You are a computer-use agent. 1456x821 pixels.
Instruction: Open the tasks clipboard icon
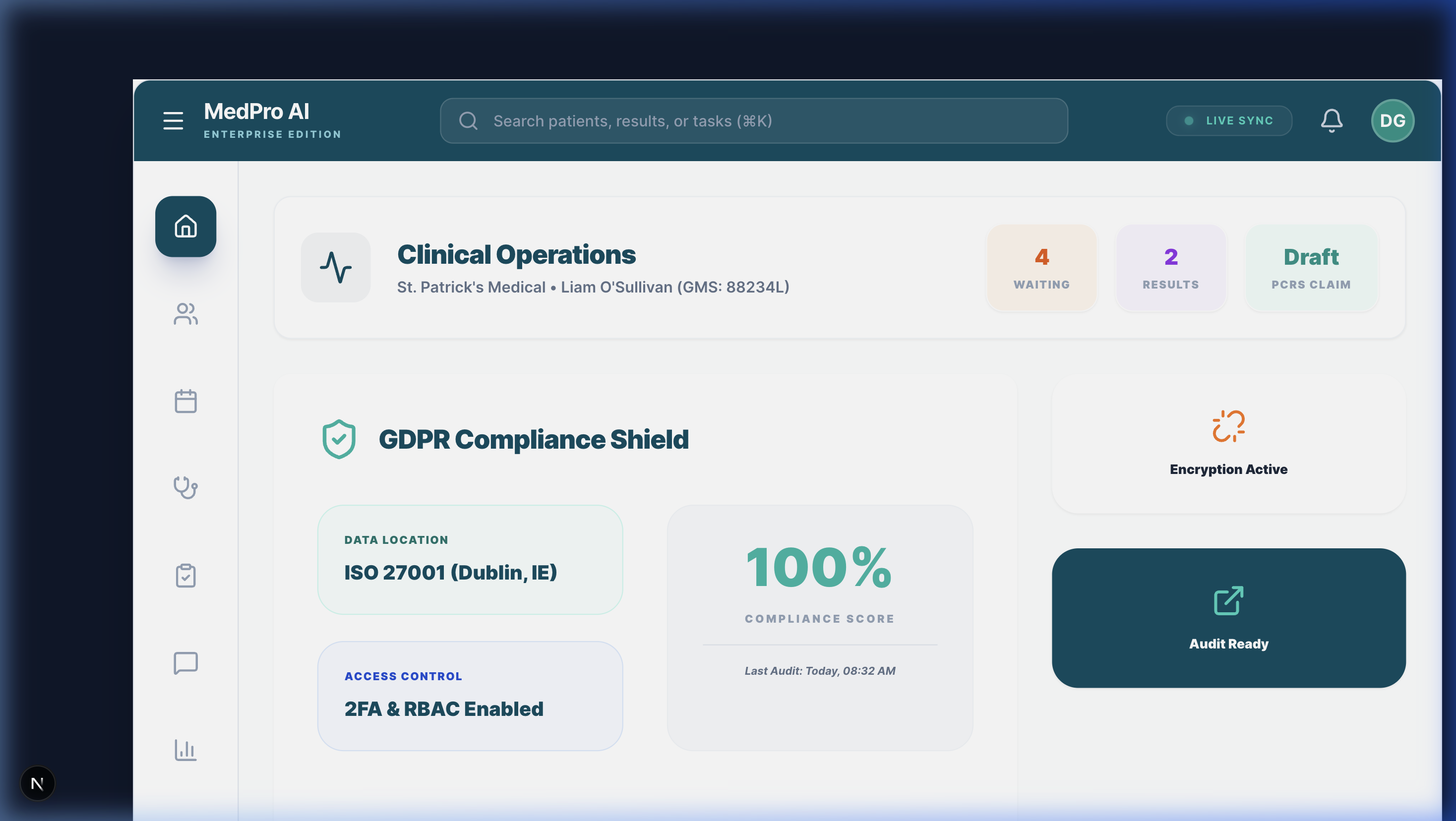click(185, 576)
